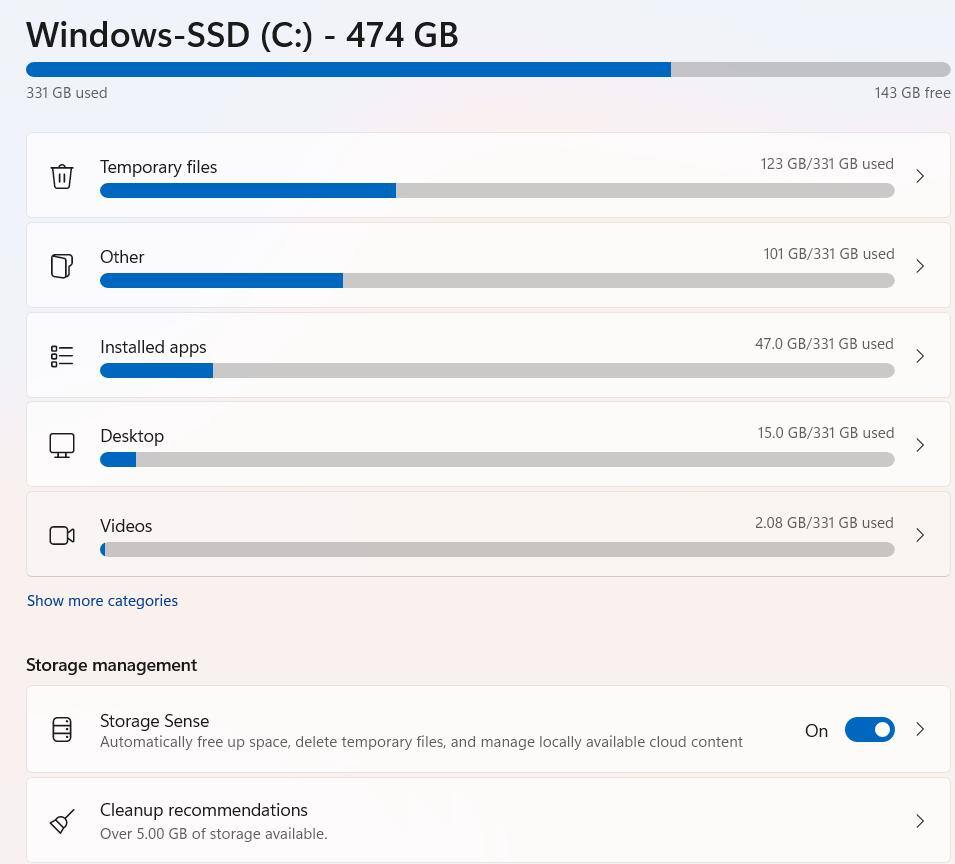Viewport: 955px width, 864px height.
Task: Click the Windows-SSD drive usage bar
Action: 488,70
